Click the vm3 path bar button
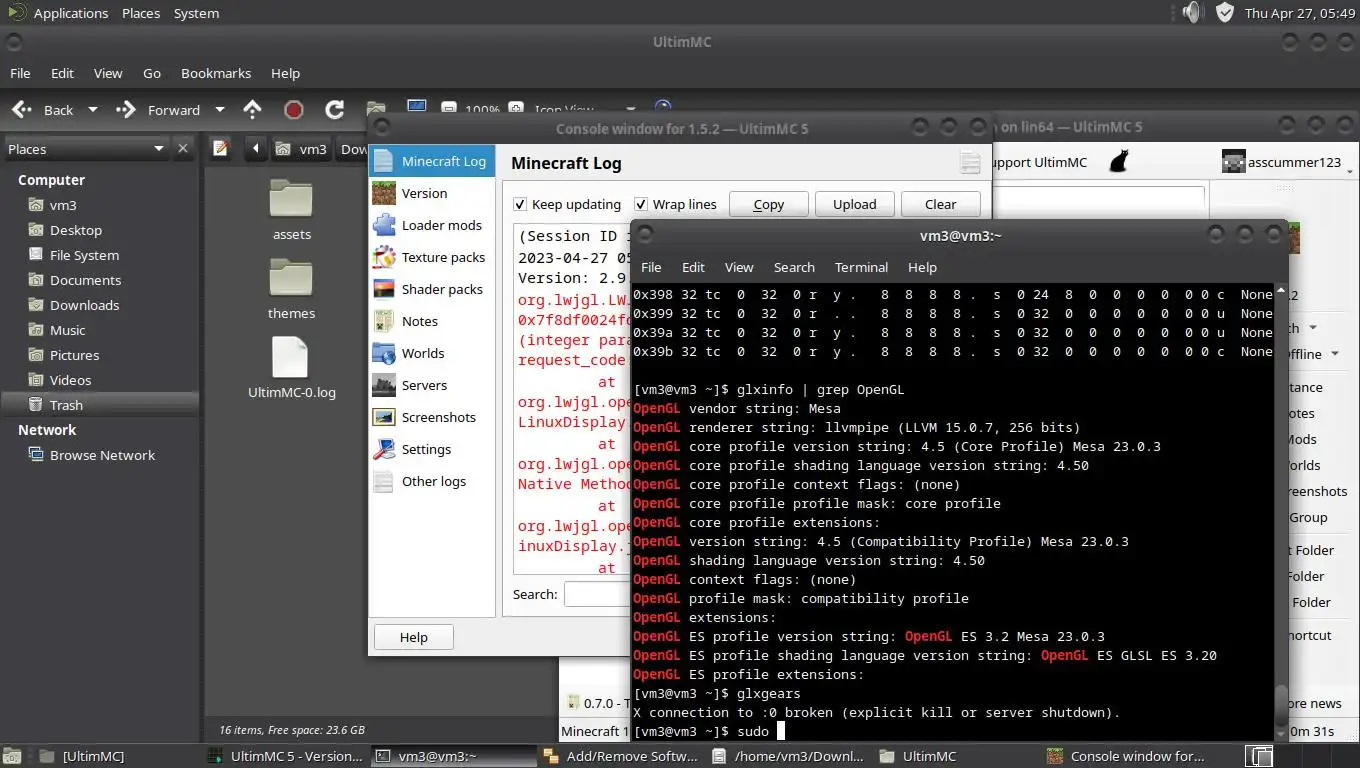This screenshot has height=768, width=1360. click(x=301, y=148)
